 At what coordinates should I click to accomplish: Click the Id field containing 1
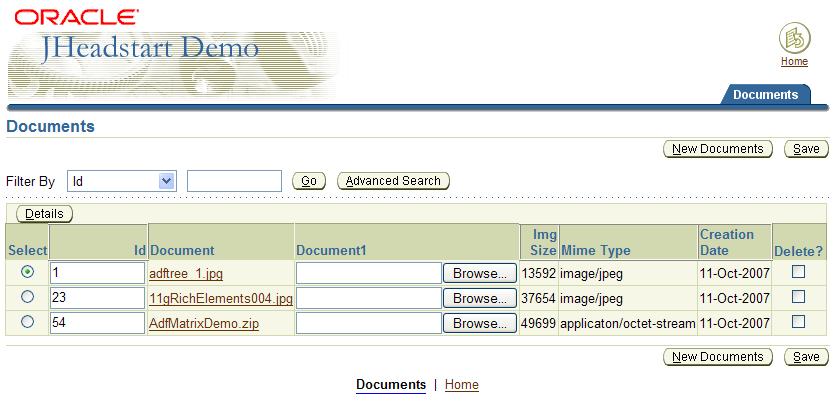(97, 273)
